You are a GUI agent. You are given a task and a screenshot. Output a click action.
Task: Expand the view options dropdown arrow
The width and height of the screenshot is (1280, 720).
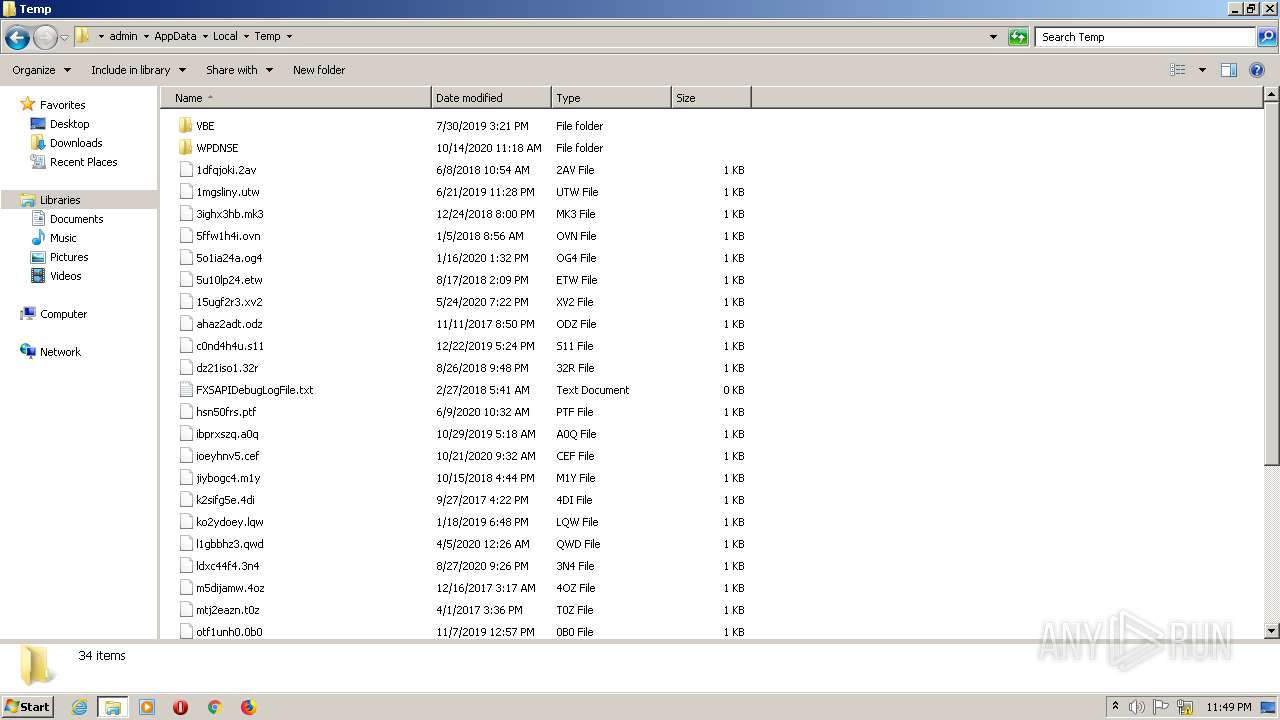(1202, 70)
